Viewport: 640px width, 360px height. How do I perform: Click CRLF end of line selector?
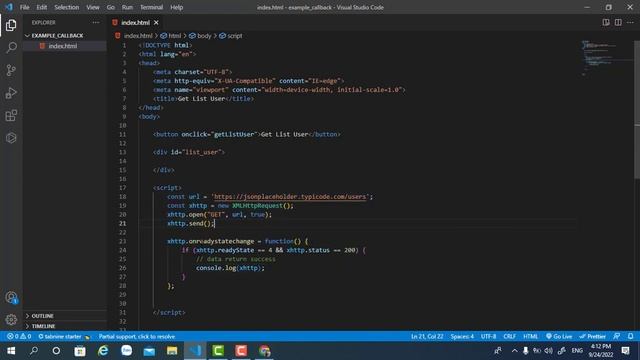(x=509, y=336)
